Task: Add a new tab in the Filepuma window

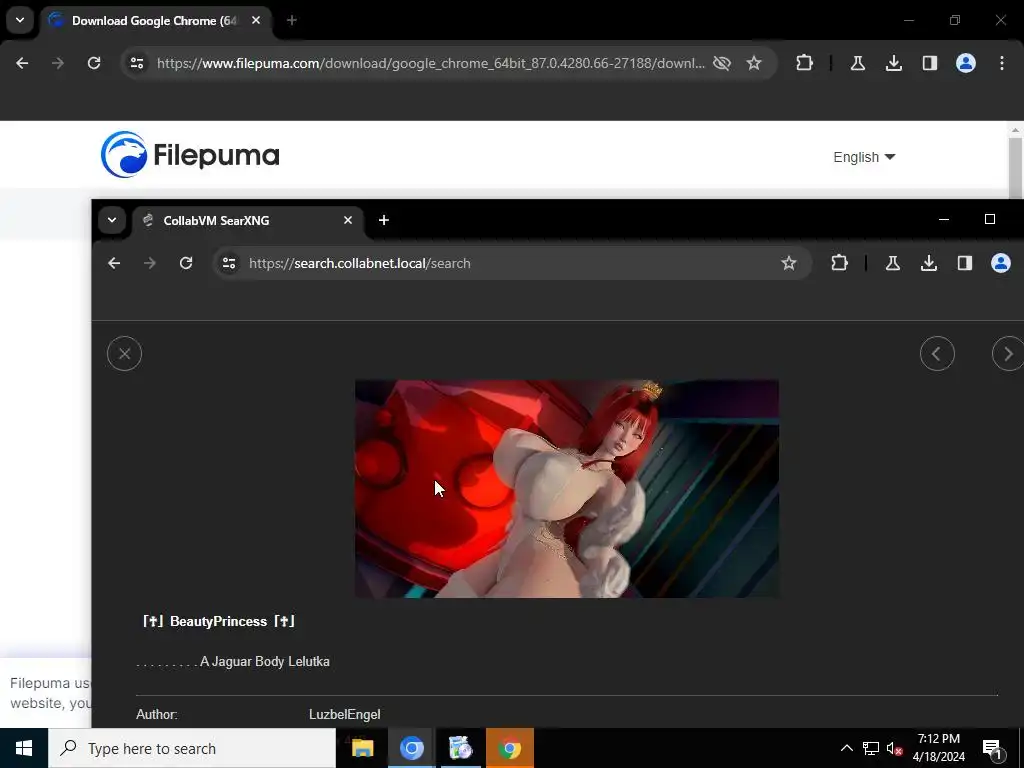Action: click(x=292, y=21)
